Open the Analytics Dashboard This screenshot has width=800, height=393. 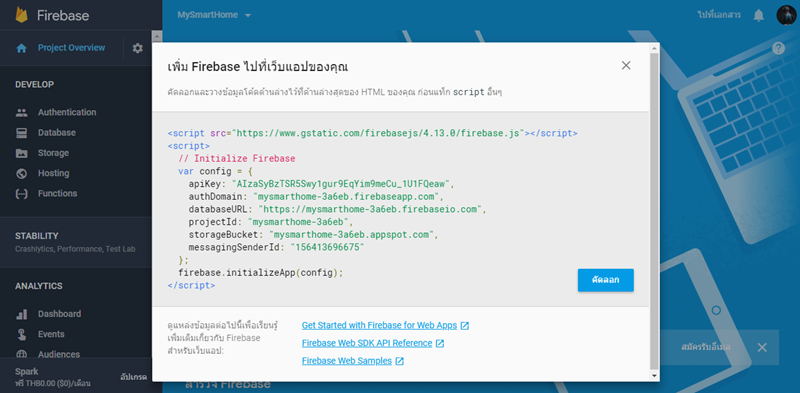[x=59, y=314]
